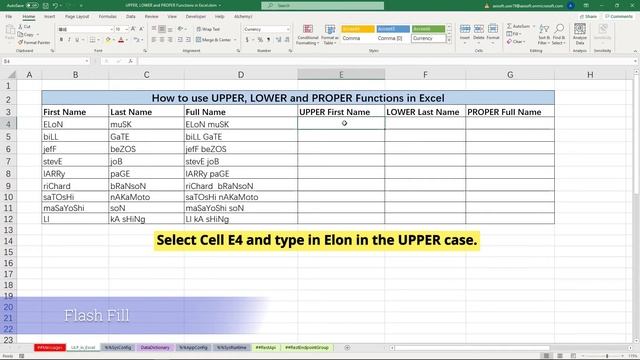Click the Save icon in title bar
Screen dimensions: 640x360
pyautogui.click(x=46, y=6)
